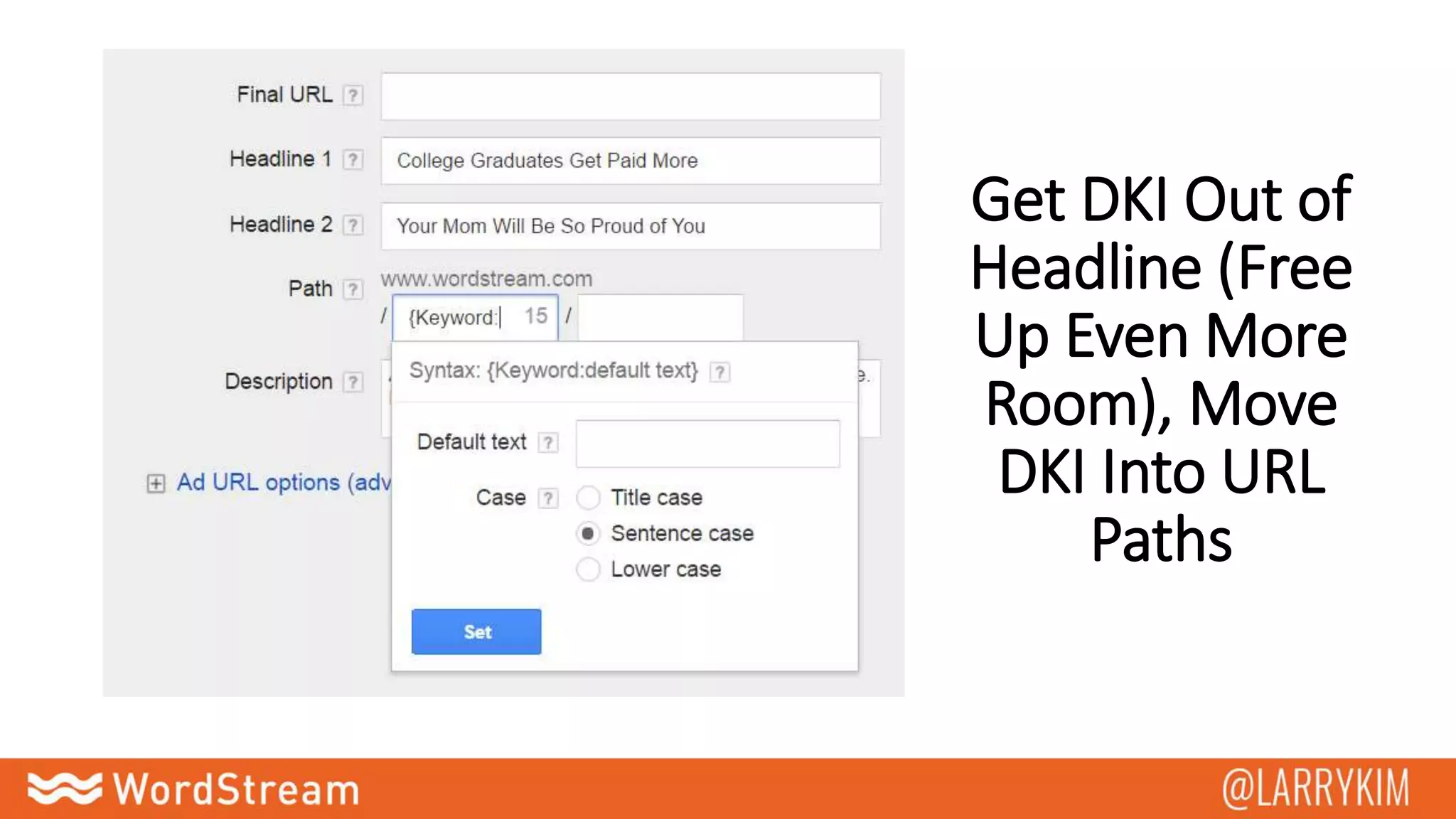Screen dimensions: 1456x819
Task: Click the help icon next to Case
Action: (x=547, y=498)
